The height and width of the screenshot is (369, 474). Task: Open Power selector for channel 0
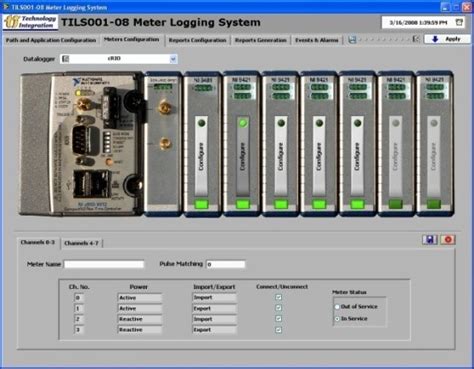point(140,298)
